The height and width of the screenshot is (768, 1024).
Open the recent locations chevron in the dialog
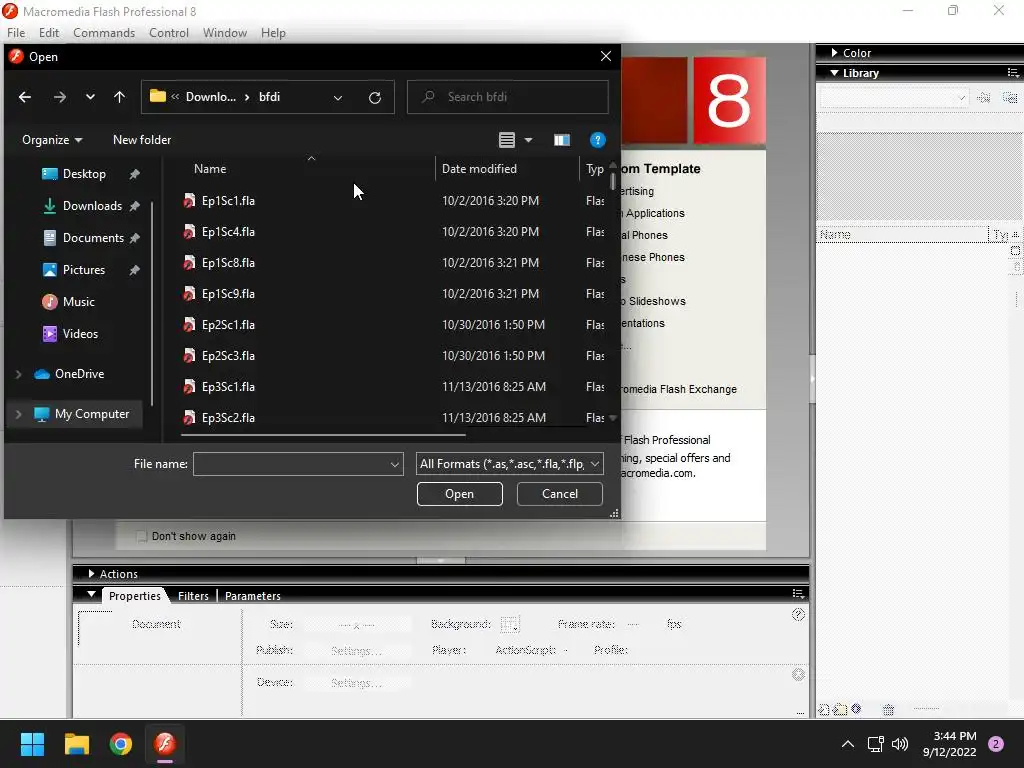pos(90,97)
